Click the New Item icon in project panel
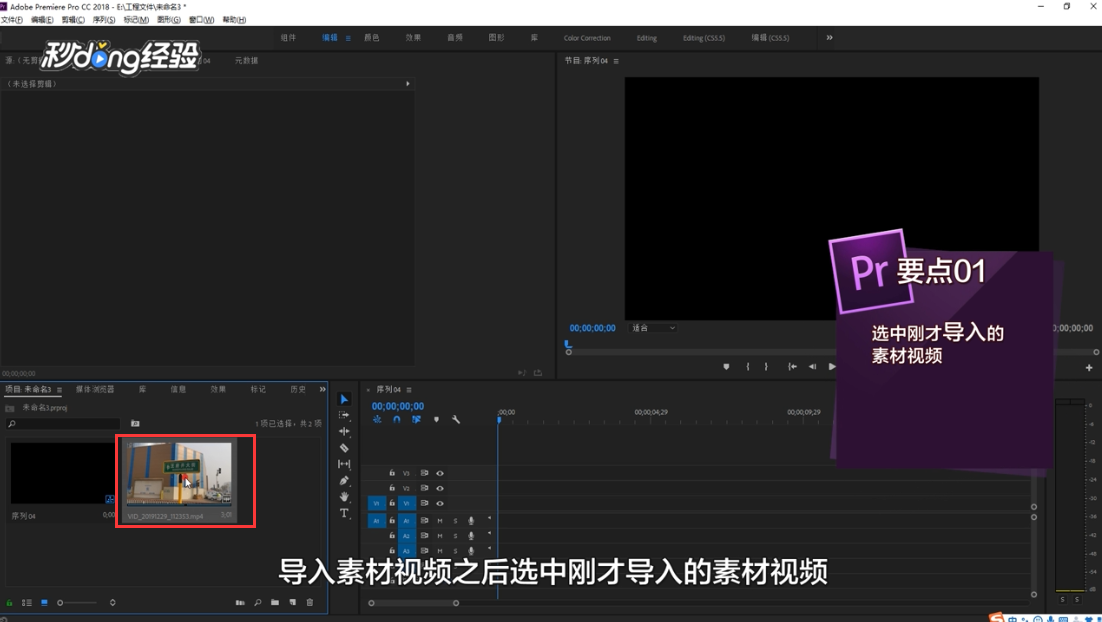The image size is (1102, 622). point(292,602)
